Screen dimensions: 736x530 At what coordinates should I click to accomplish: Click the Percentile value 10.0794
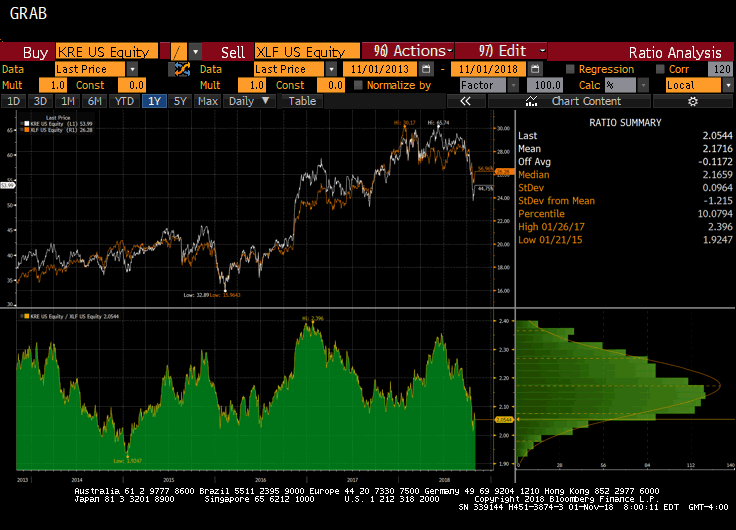(715, 214)
